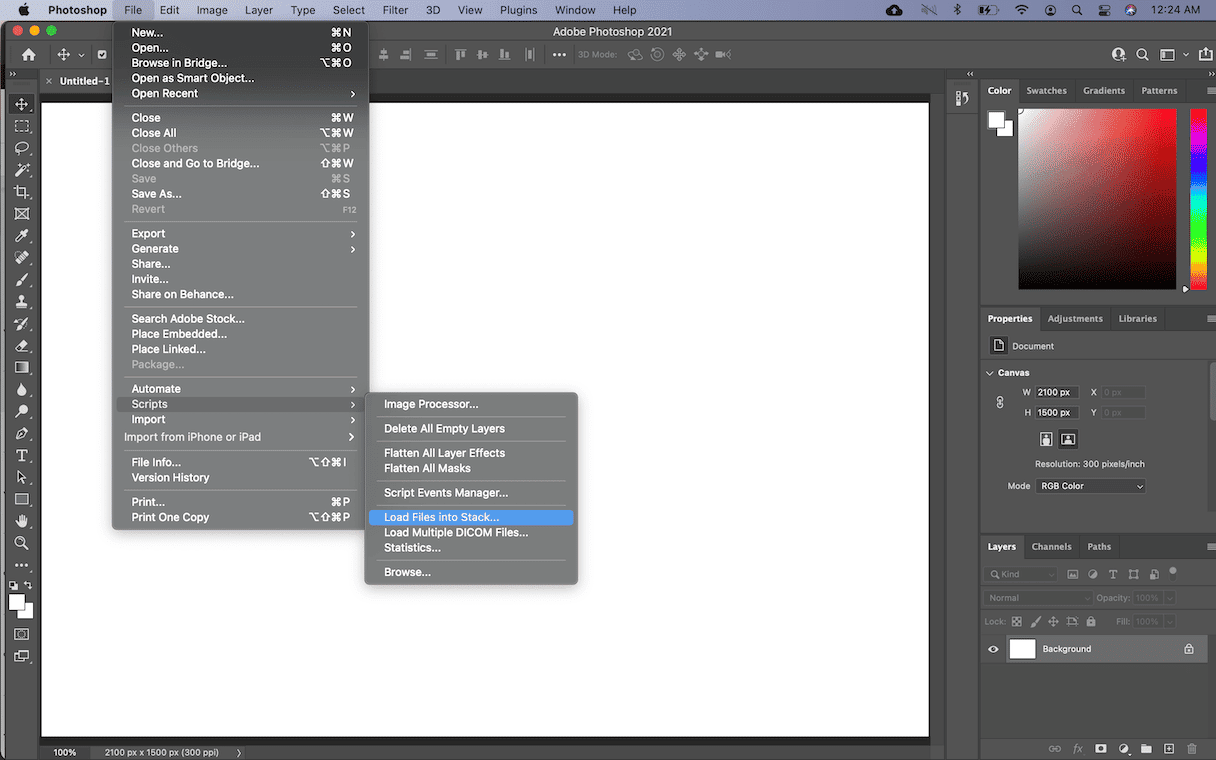
Task: Select the Blur tool
Action: click(22, 389)
